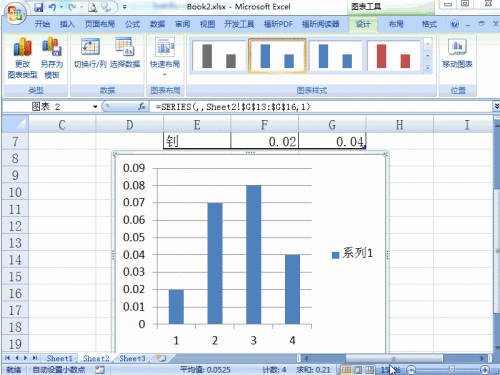Select the chart tools 设计 (Design) tab
The height and width of the screenshot is (375, 500).
[x=363, y=24]
